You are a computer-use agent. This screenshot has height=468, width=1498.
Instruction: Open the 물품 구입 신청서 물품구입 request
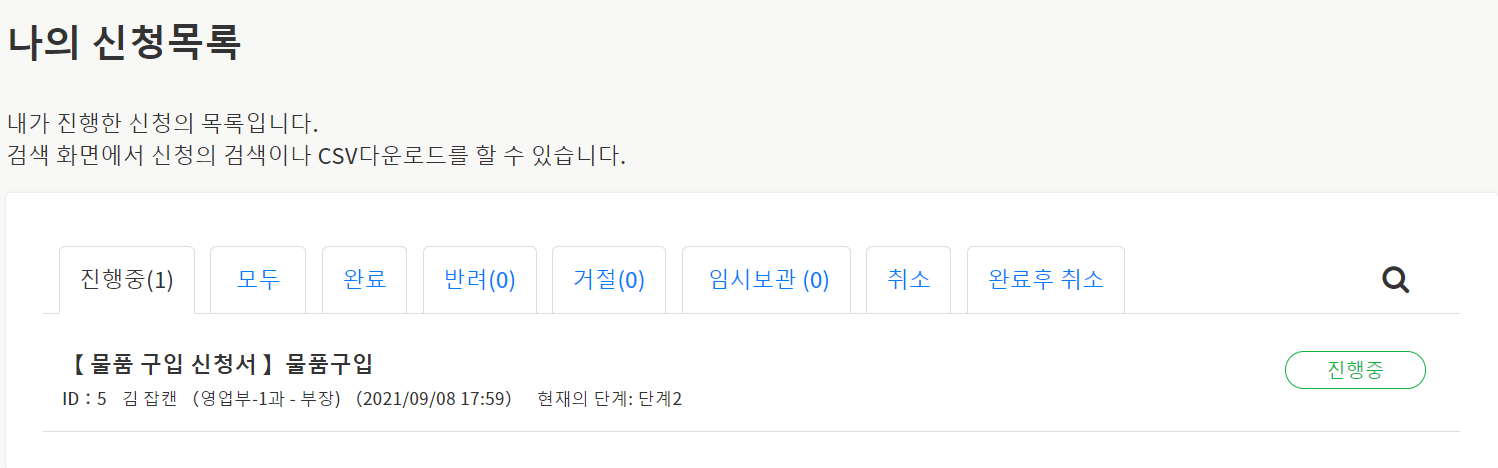click(217, 365)
